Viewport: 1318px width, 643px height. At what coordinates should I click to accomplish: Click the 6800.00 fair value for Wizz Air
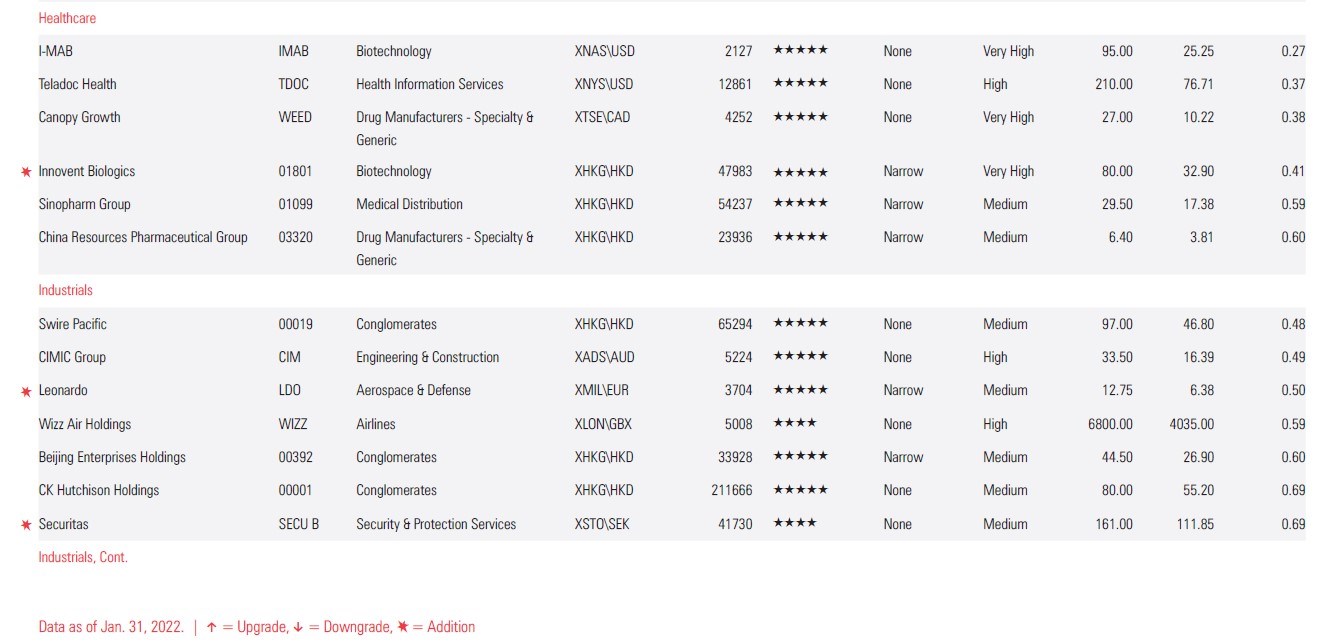(x=1110, y=424)
